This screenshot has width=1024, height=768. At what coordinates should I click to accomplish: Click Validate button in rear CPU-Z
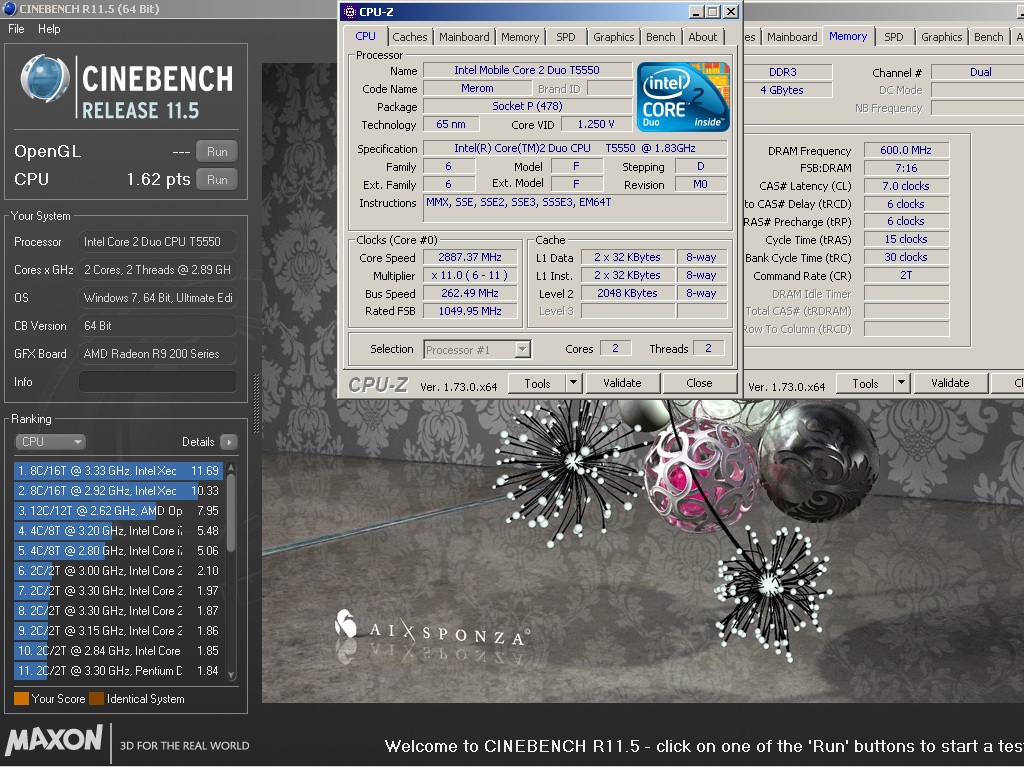click(950, 383)
